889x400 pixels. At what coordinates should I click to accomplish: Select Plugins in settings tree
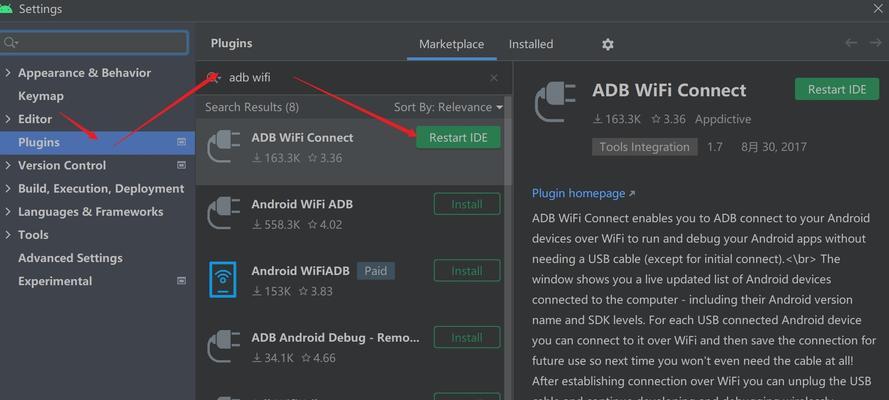click(98, 142)
